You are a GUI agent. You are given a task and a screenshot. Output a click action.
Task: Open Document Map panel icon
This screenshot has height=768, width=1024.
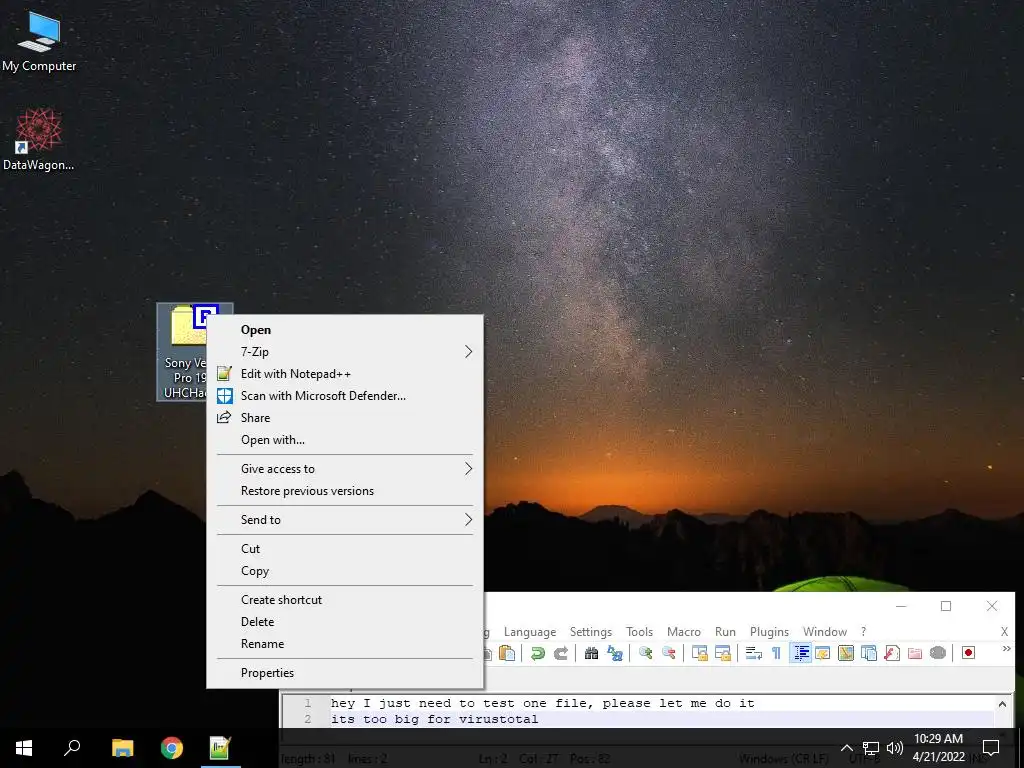846,653
